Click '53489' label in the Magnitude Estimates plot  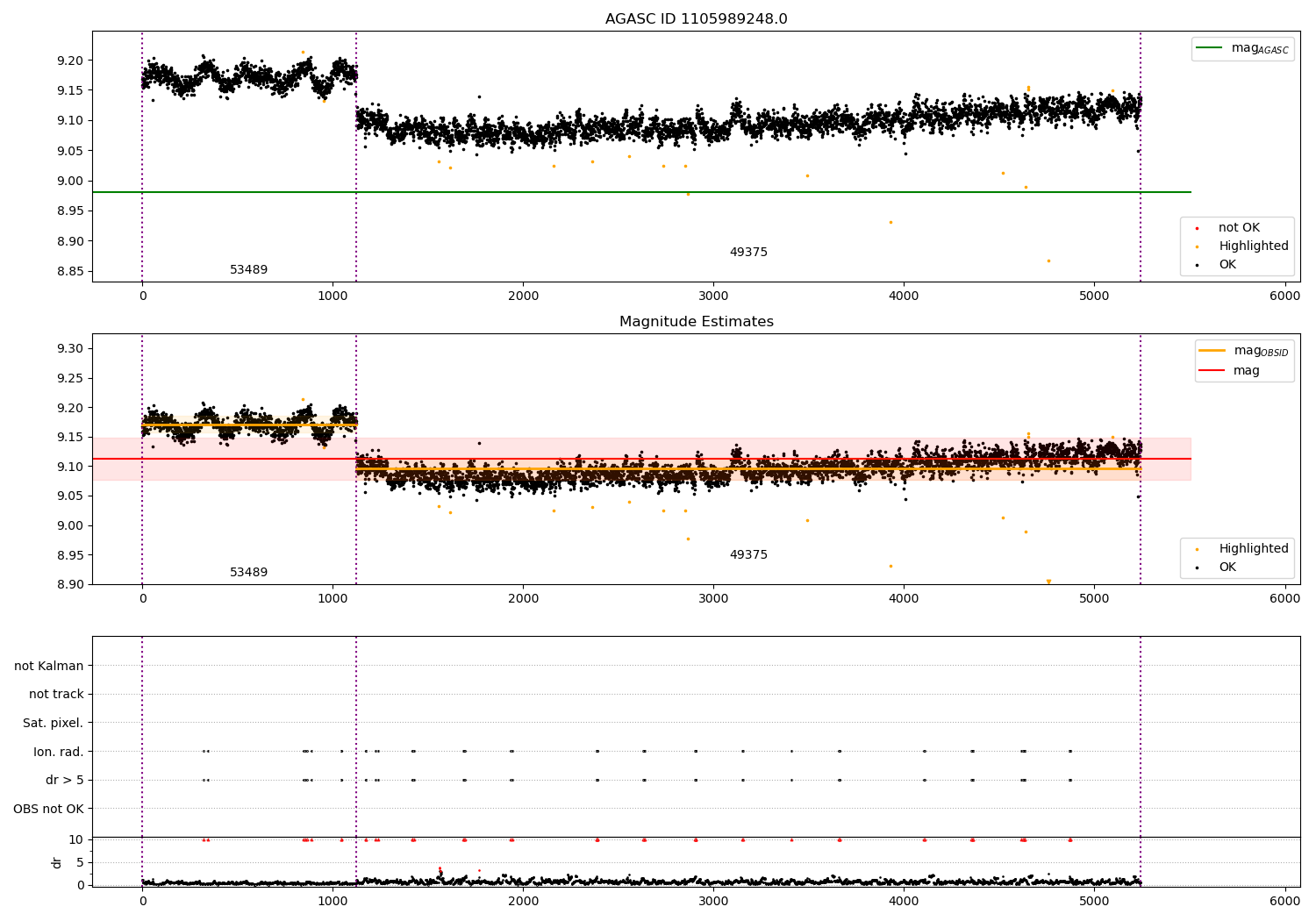click(248, 573)
